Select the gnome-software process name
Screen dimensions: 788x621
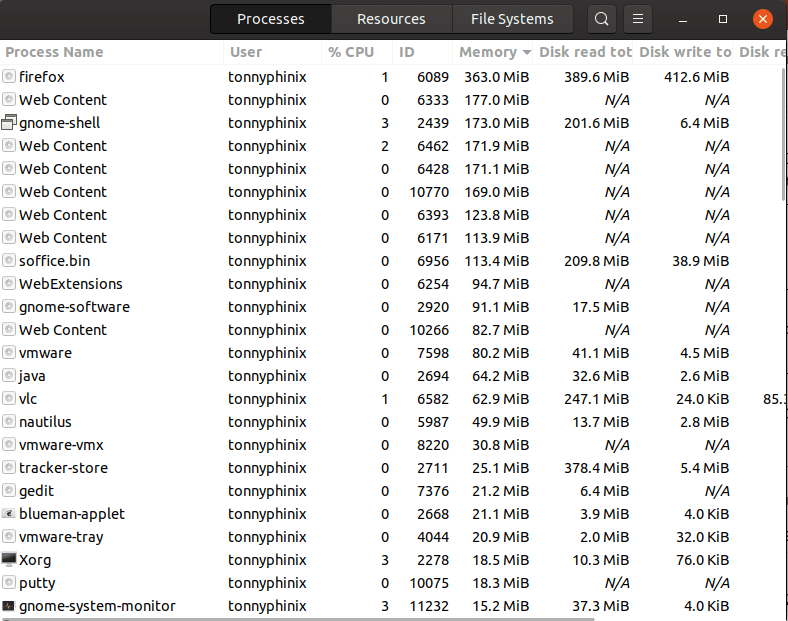[74, 307]
